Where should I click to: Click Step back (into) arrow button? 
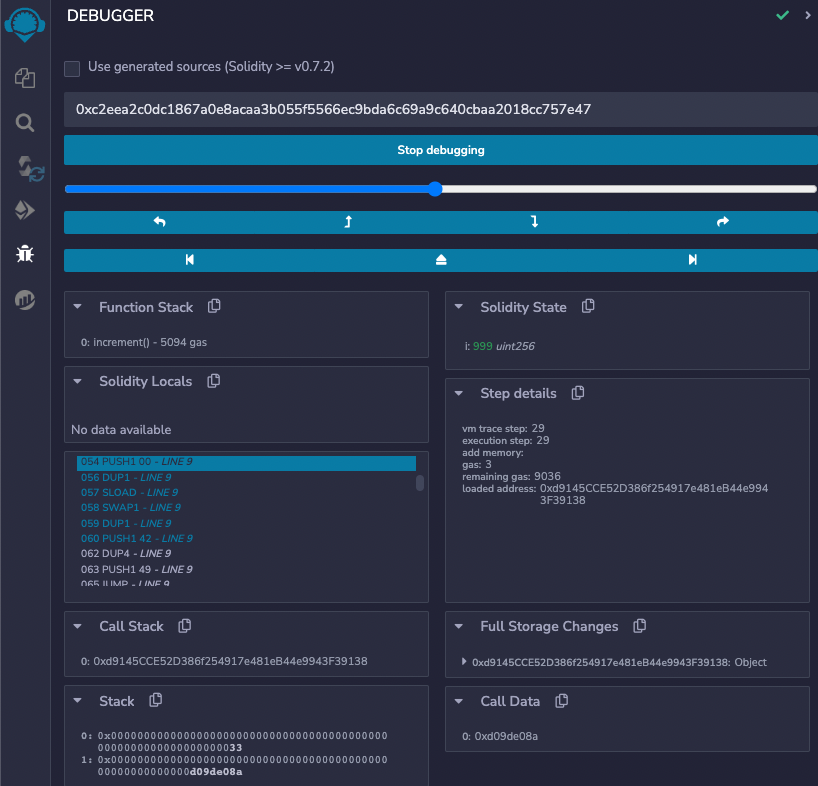[348, 222]
